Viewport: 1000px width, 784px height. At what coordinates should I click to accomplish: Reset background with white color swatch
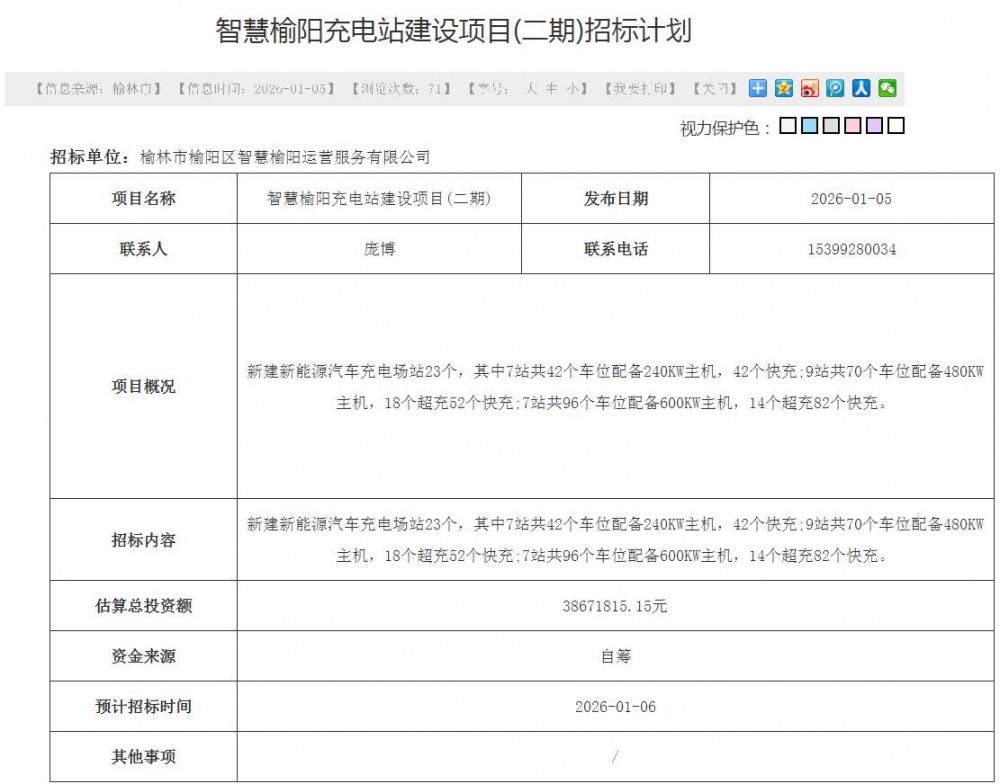coord(896,126)
